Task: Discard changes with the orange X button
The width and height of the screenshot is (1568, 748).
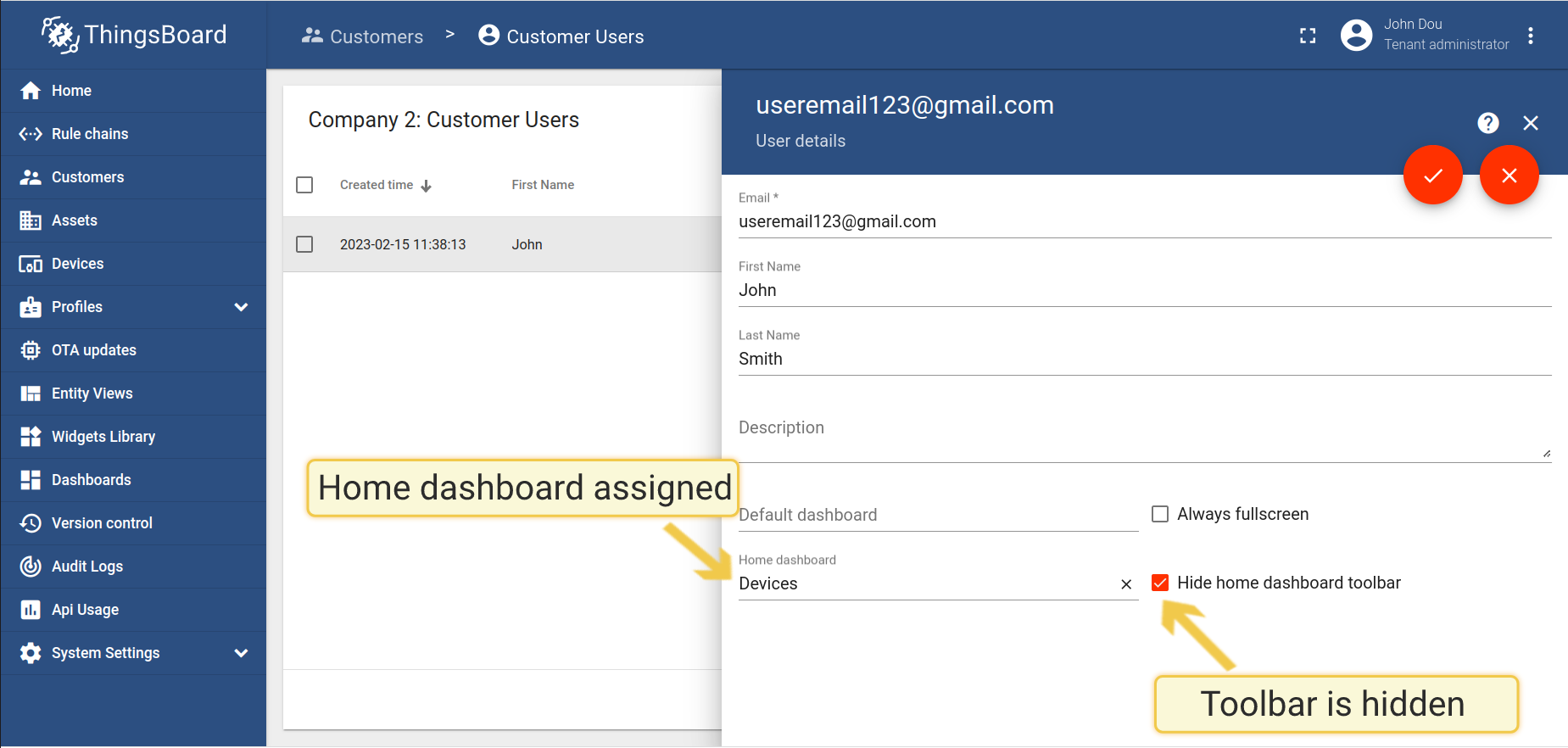Action: pos(1509,176)
